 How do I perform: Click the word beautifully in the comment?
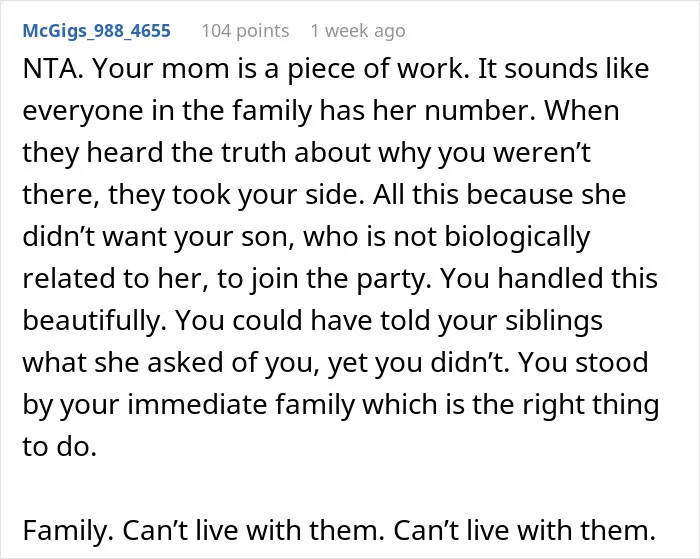pyautogui.click(x=94, y=321)
